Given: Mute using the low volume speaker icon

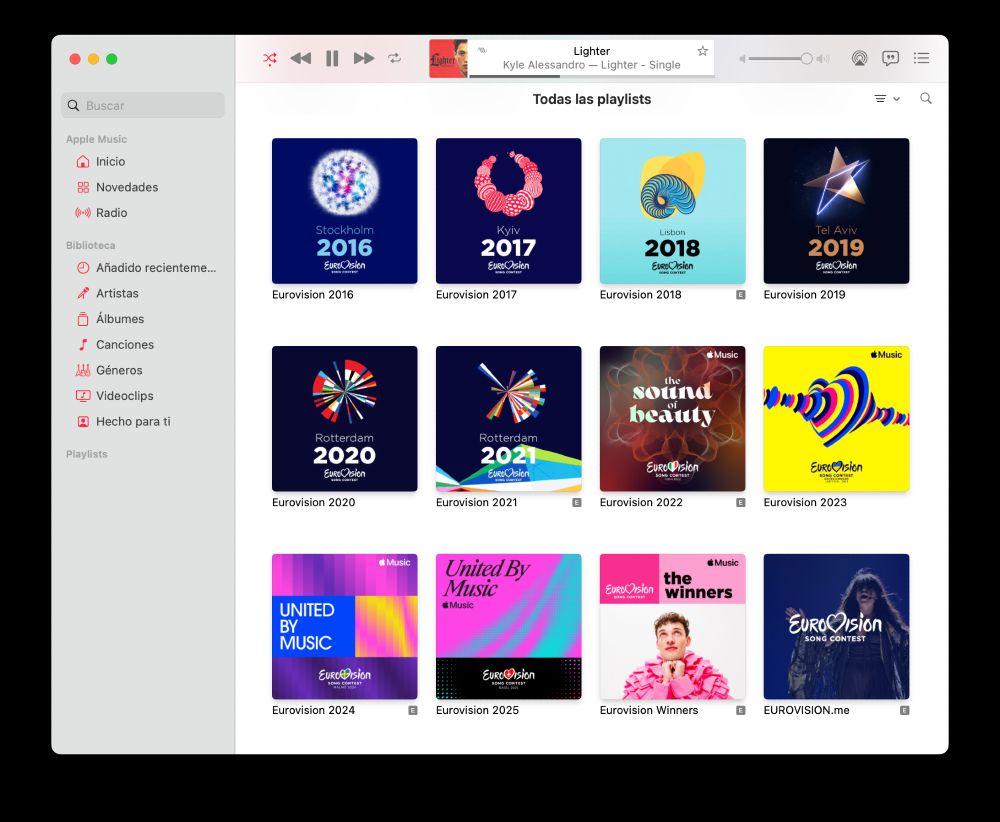Looking at the screenshot, I should (x=742, y=59).
